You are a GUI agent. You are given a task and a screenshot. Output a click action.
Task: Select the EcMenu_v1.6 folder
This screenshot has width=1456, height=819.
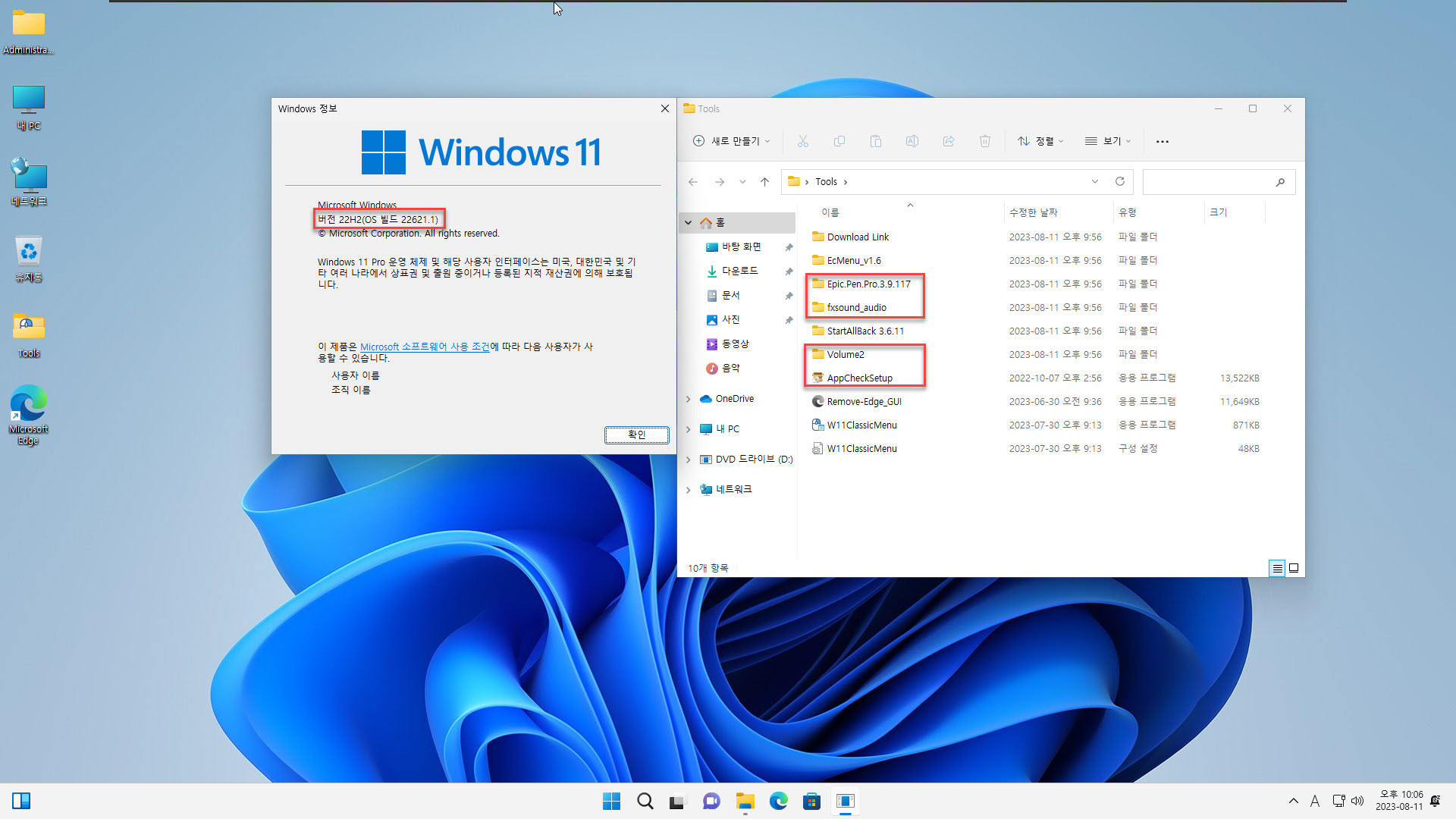pos(854,260)
